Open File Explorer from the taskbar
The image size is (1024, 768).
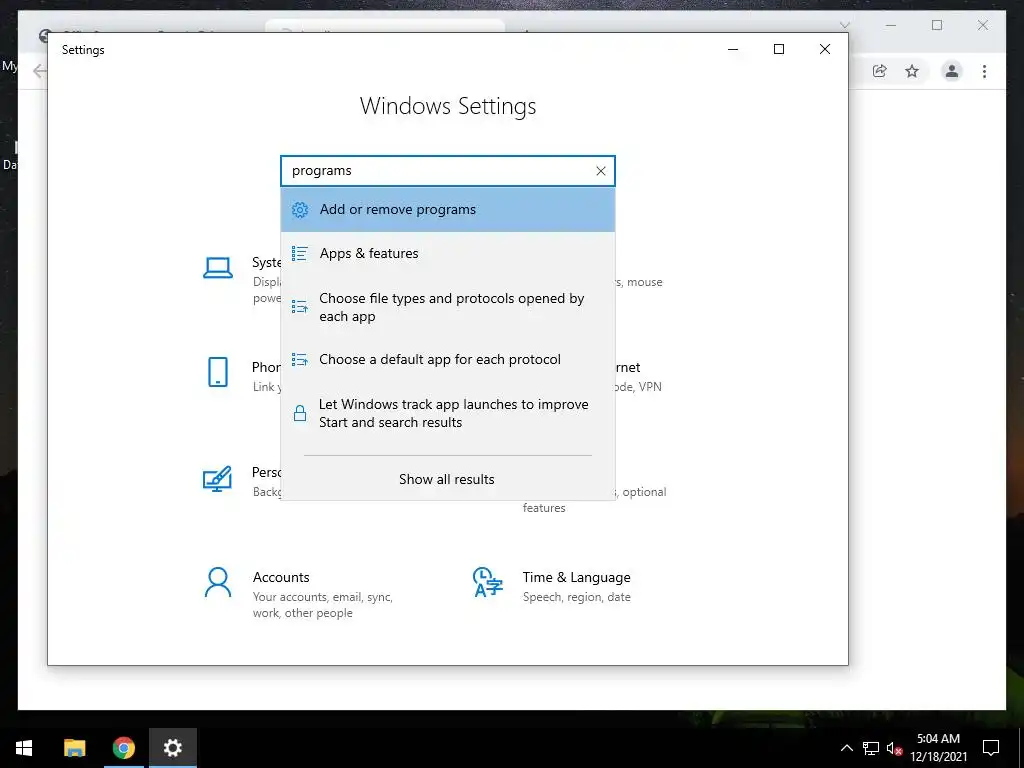[74, 748]
